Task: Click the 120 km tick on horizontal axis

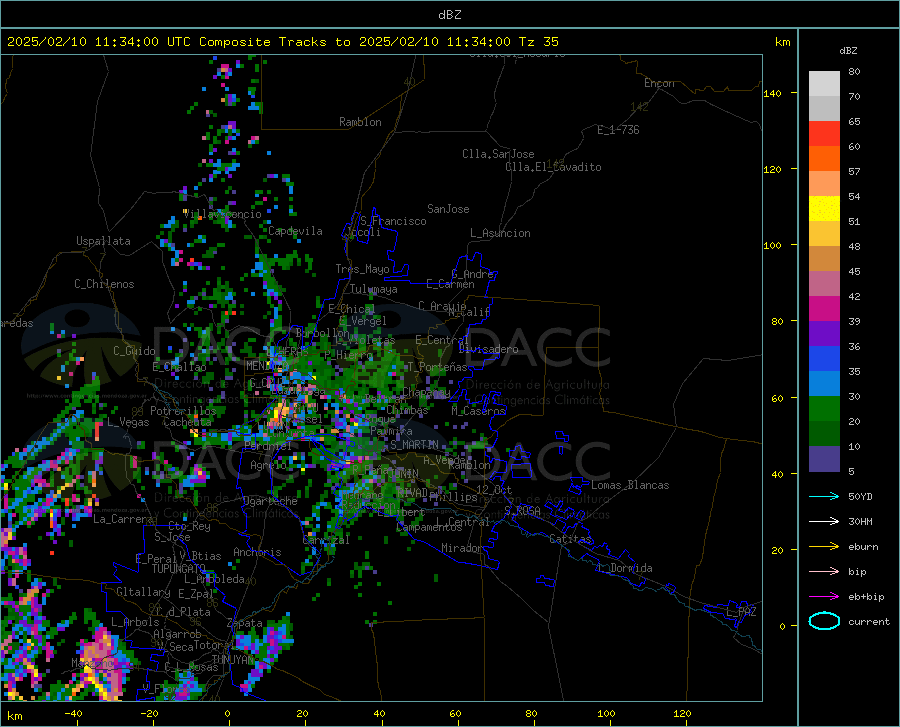Action: pyautogui.click(x=682, y=713)
